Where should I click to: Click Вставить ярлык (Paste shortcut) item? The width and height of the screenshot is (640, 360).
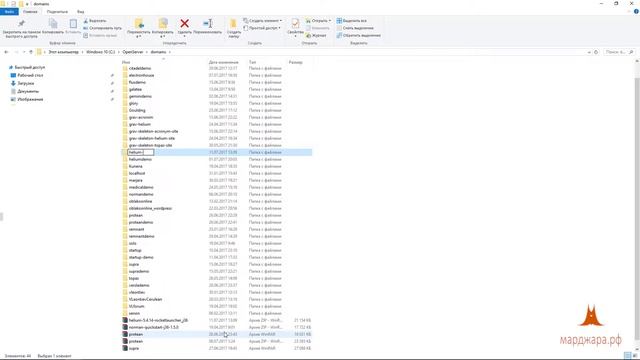click(100, 36)
